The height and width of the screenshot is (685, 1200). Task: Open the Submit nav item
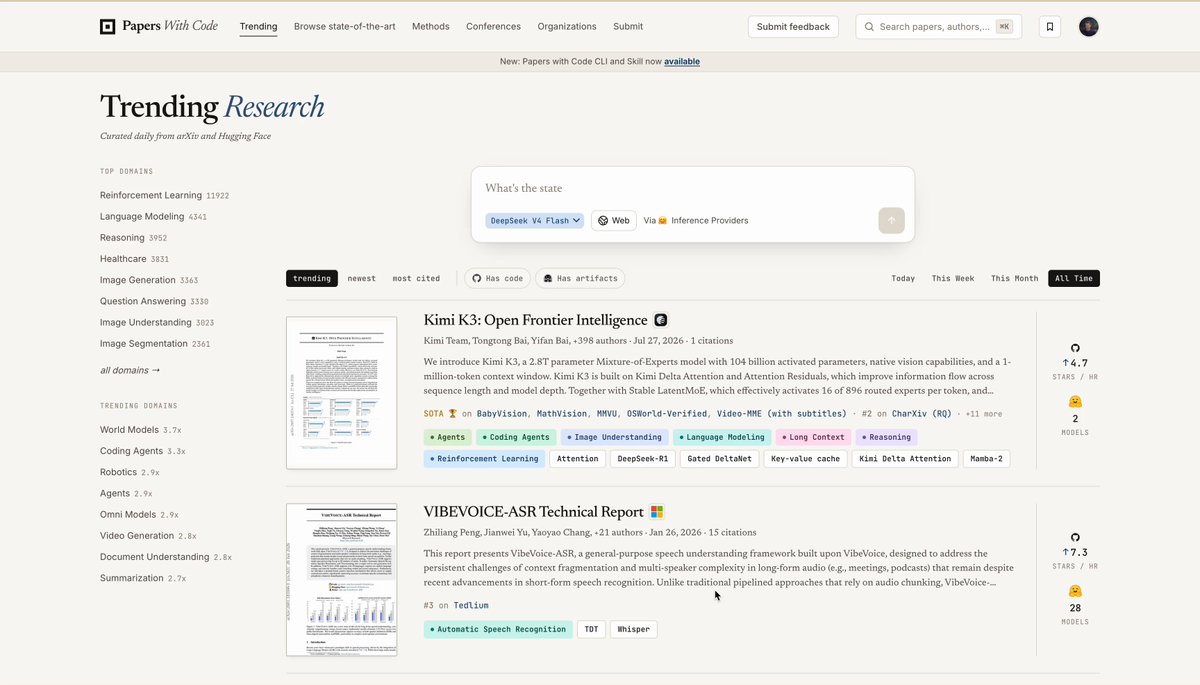point(628,26)
